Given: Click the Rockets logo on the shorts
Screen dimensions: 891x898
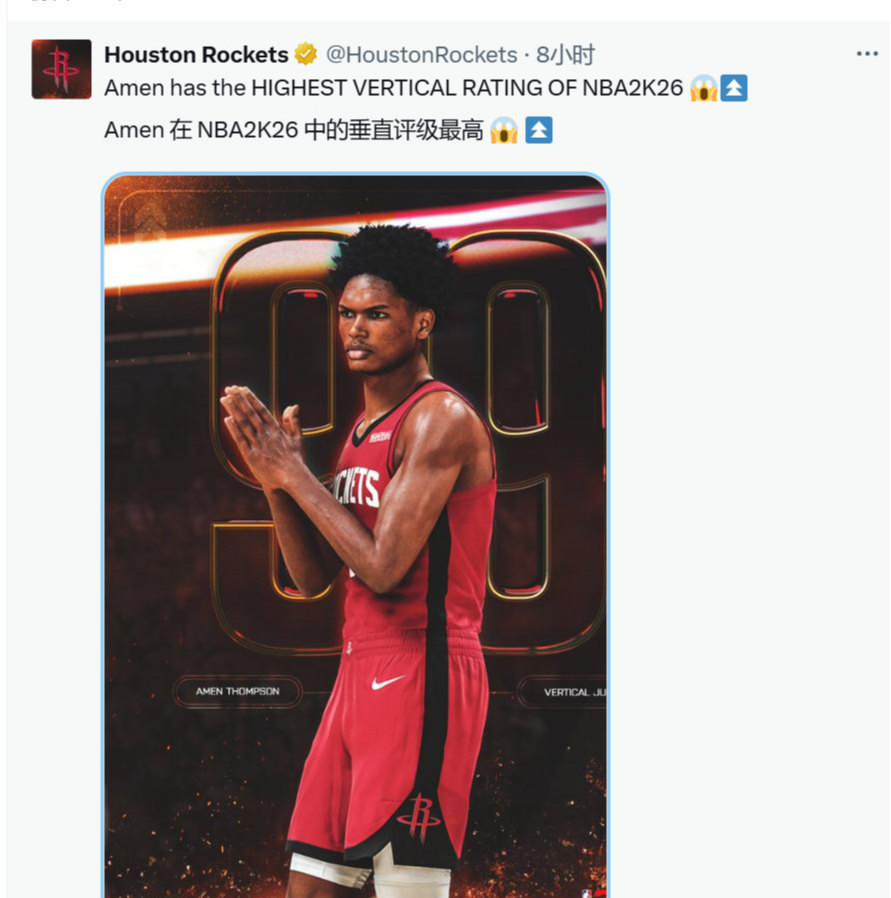Looking at the screenshot, I should coord(419,817).
